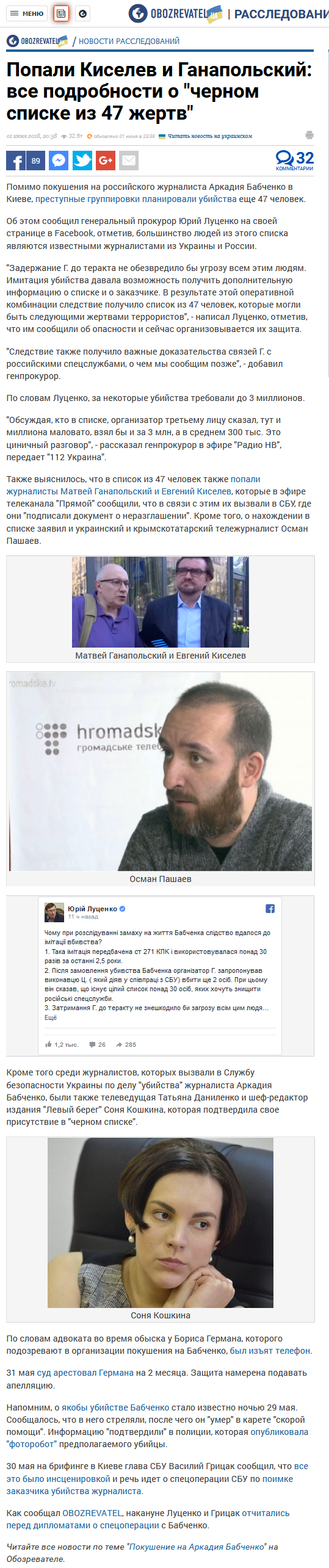Click the round Obozrevatel icon beside the feed button
Viewport: 329px width, 1568px height.
tap(83, 13)
